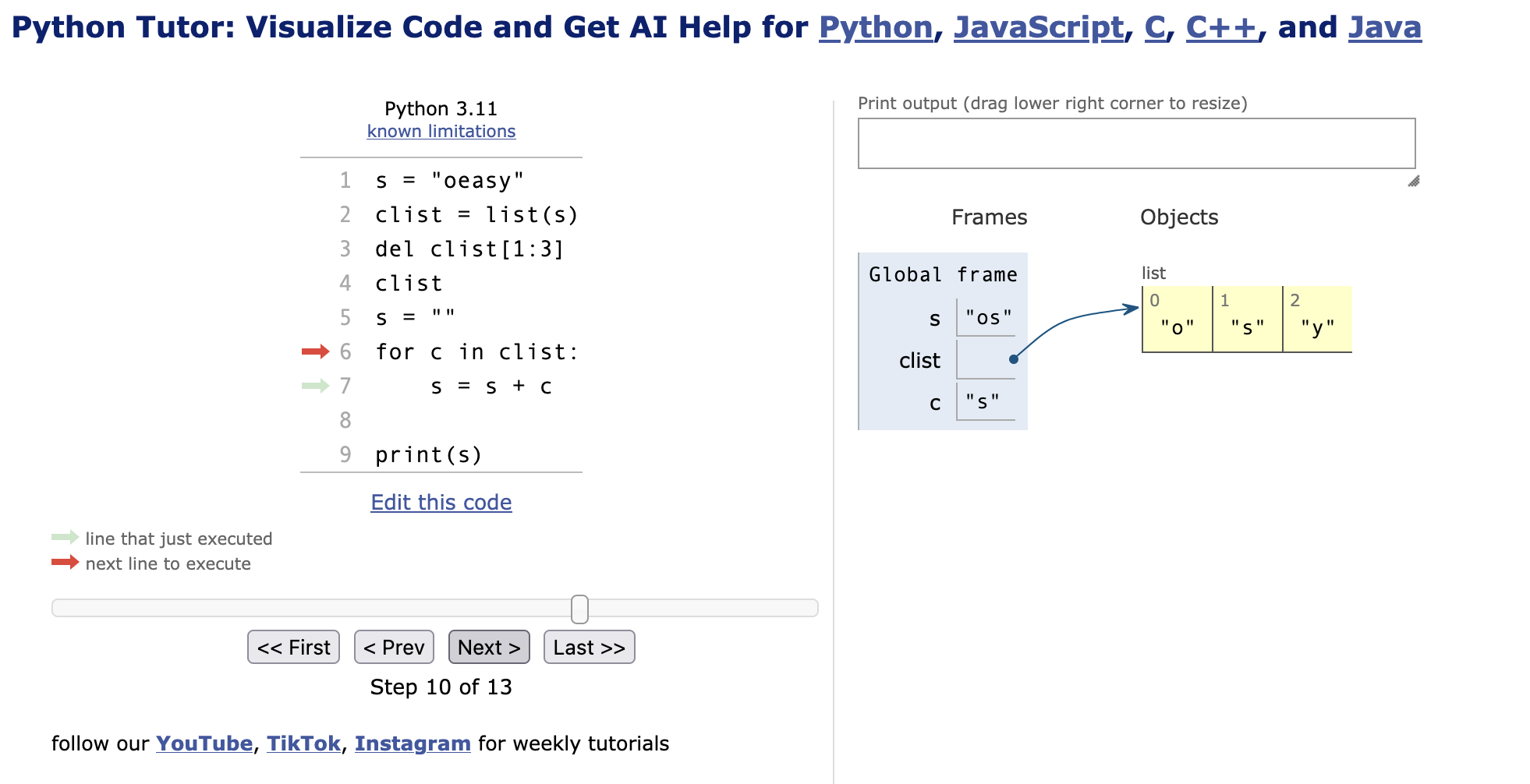Click the green just-executed arrow at line 7
Screen dimensions: 1530x784
315,387
